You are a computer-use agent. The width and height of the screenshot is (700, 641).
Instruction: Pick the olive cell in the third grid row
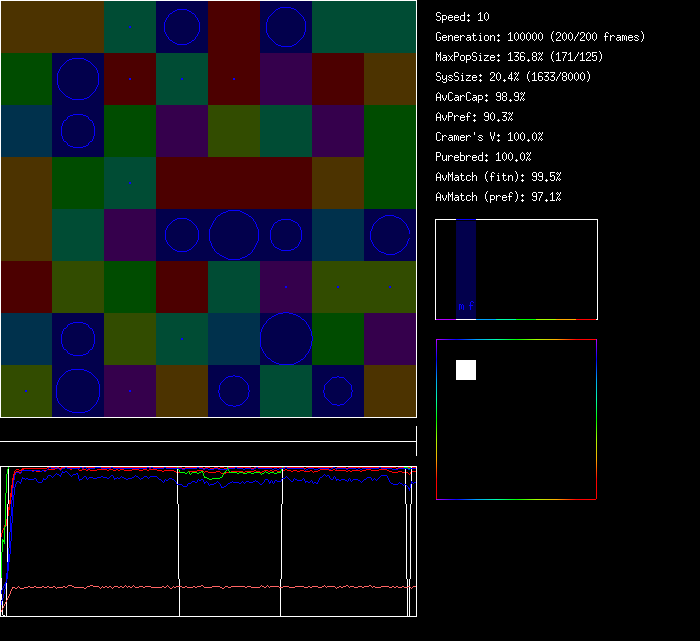[234, 131]
